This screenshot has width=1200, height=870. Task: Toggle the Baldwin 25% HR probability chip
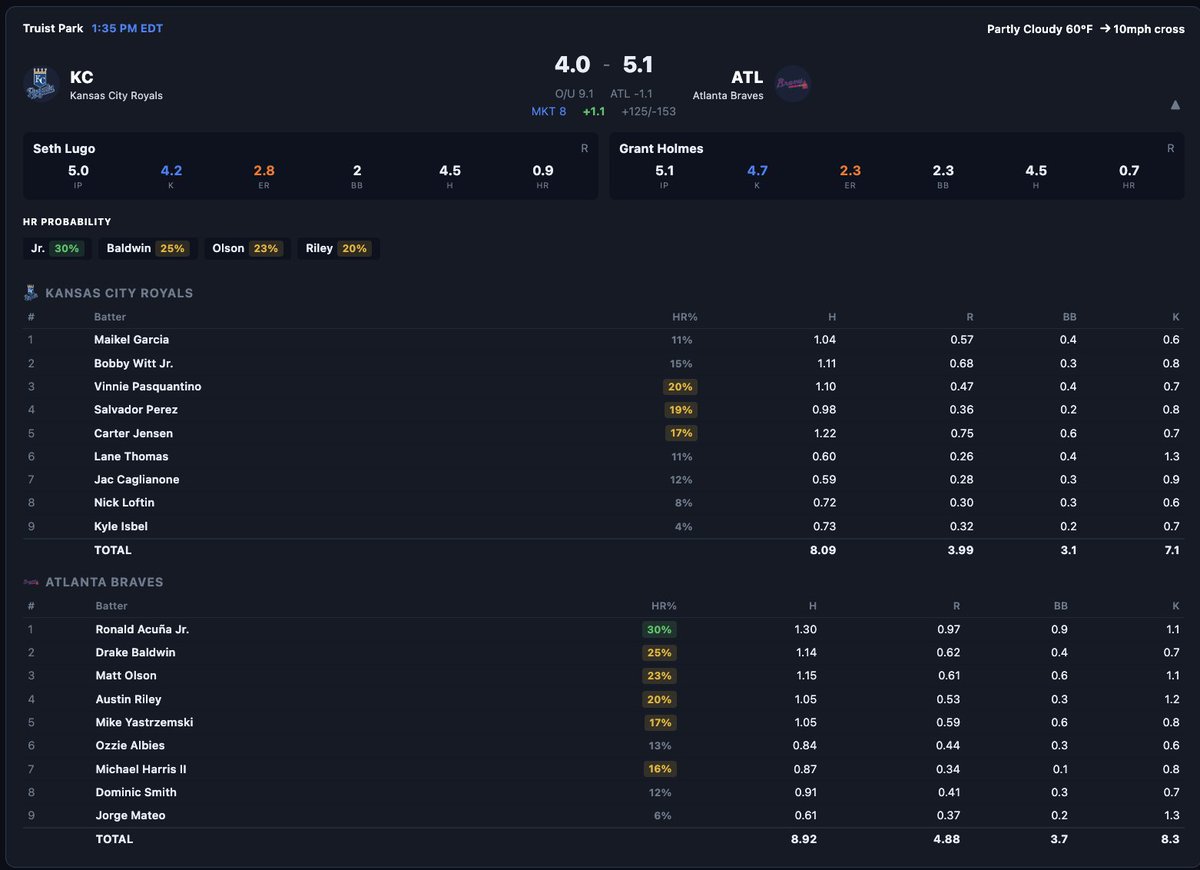coord(146,248)
